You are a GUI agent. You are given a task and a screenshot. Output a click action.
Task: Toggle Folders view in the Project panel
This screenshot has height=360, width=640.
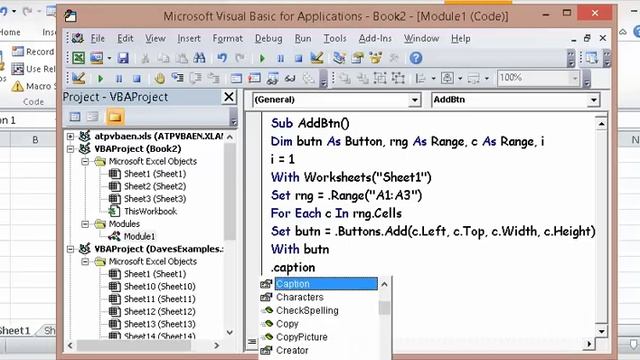tap(115, 117)
